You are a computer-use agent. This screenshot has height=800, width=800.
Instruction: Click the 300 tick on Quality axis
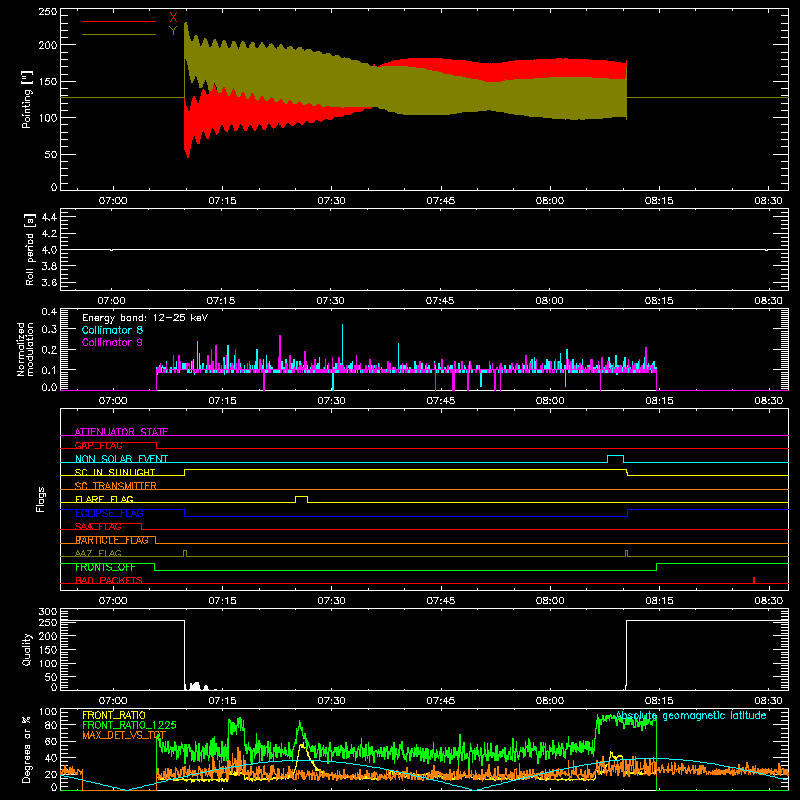pyautogui.click(x=48, y=612)
